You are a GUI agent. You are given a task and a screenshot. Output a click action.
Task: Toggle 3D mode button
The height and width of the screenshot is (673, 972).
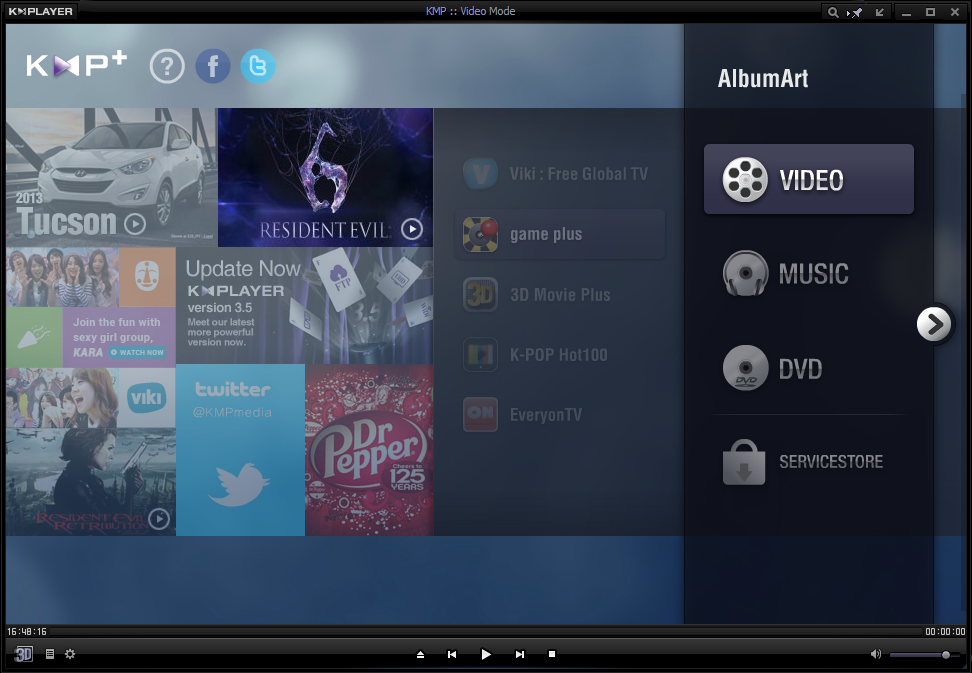(x=24, y=654)
